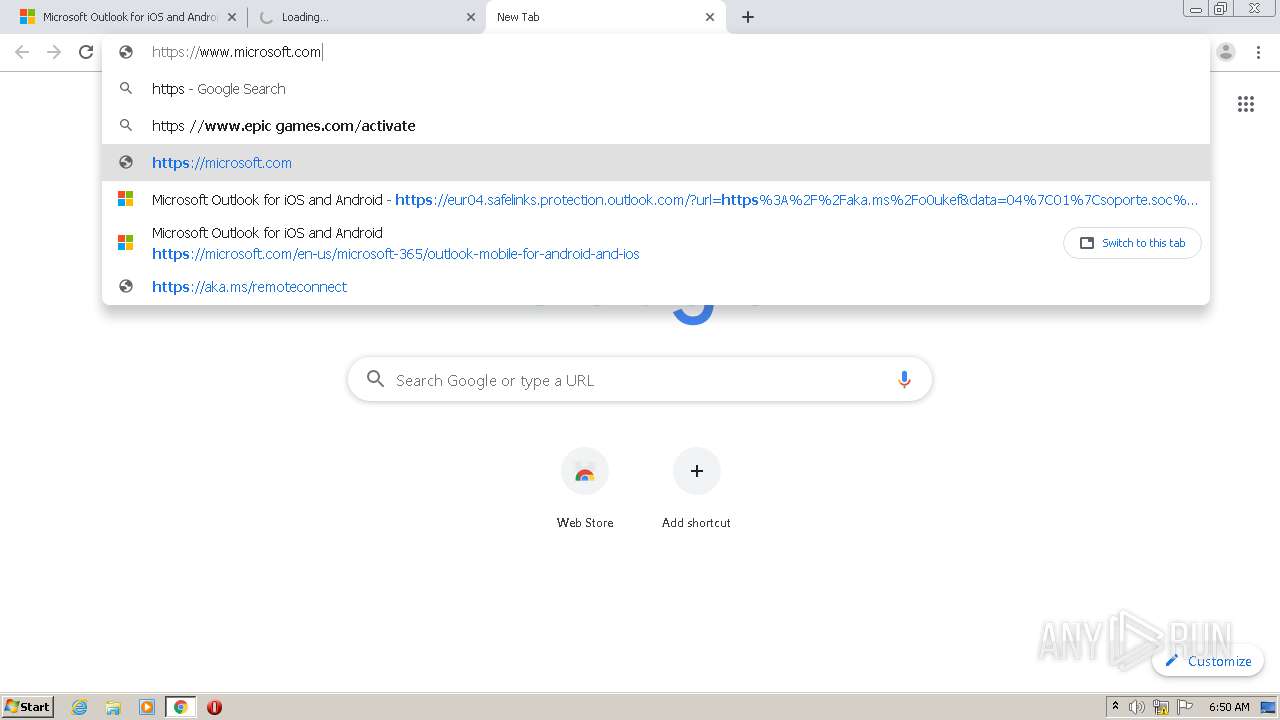Viewport: 1280px width, 720px height.
Task: Select https://microsoft.com suggestion
Action: [656, 163]
